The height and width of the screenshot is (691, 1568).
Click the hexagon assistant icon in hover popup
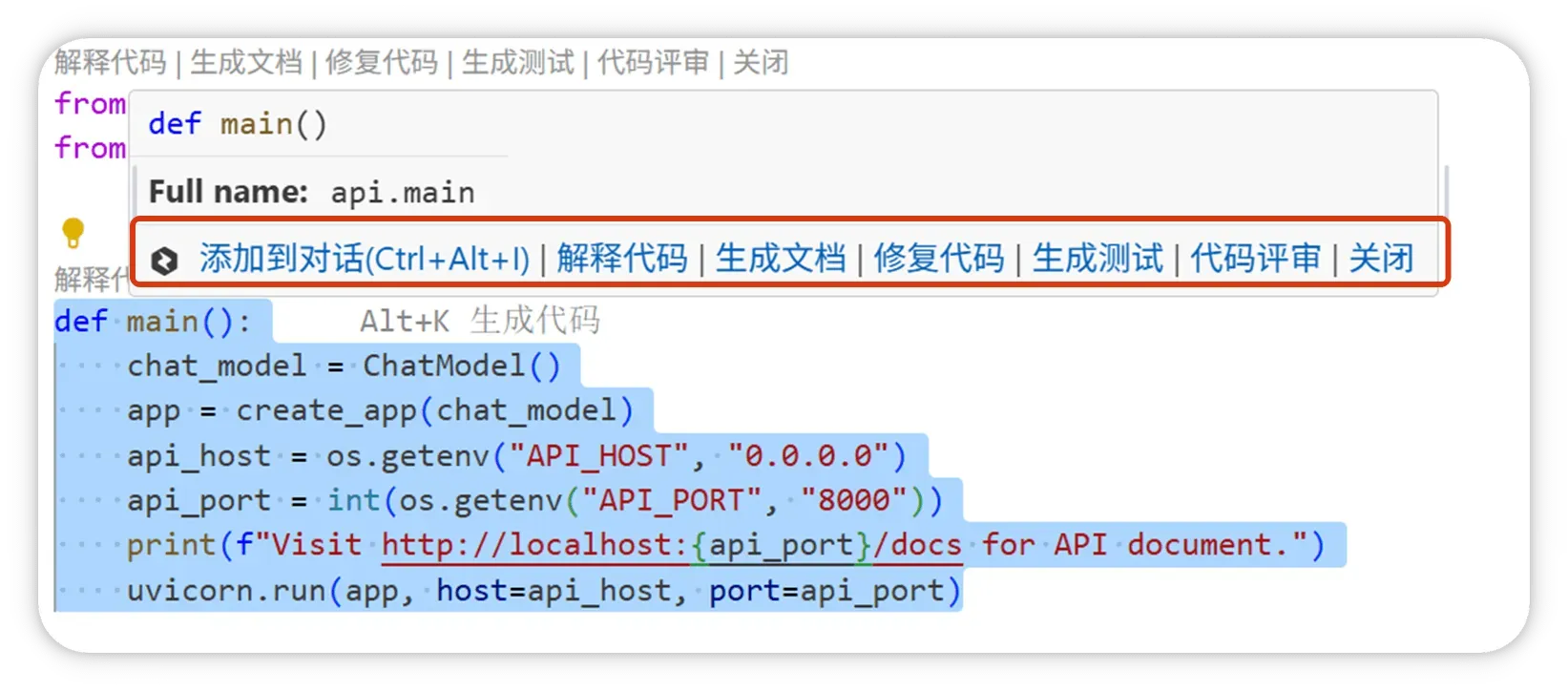(165, 261)
